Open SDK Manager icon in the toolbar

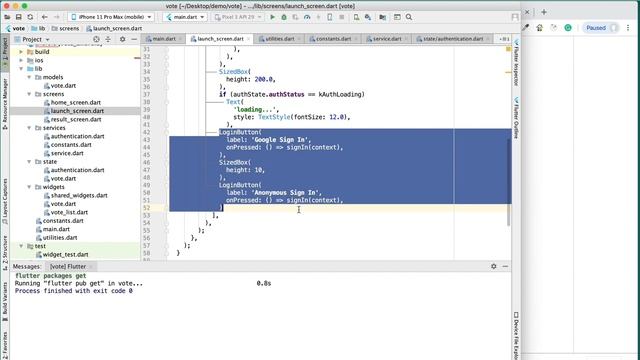click(x=368, y=17)
